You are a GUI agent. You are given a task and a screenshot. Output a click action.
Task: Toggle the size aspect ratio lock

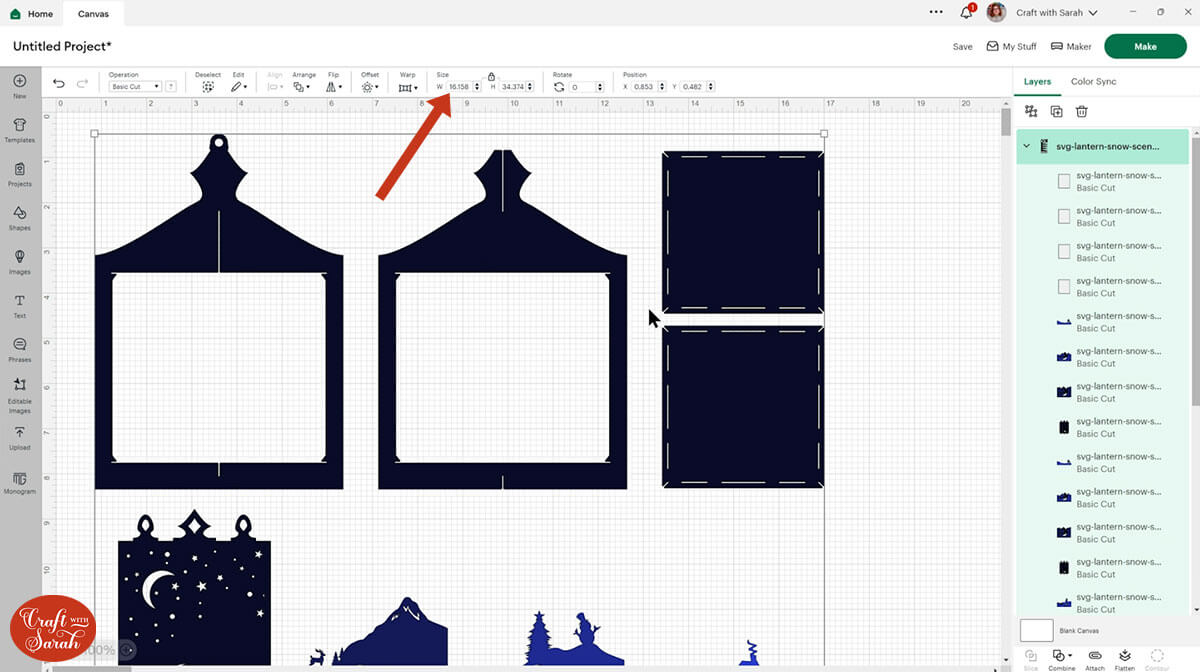491,77
